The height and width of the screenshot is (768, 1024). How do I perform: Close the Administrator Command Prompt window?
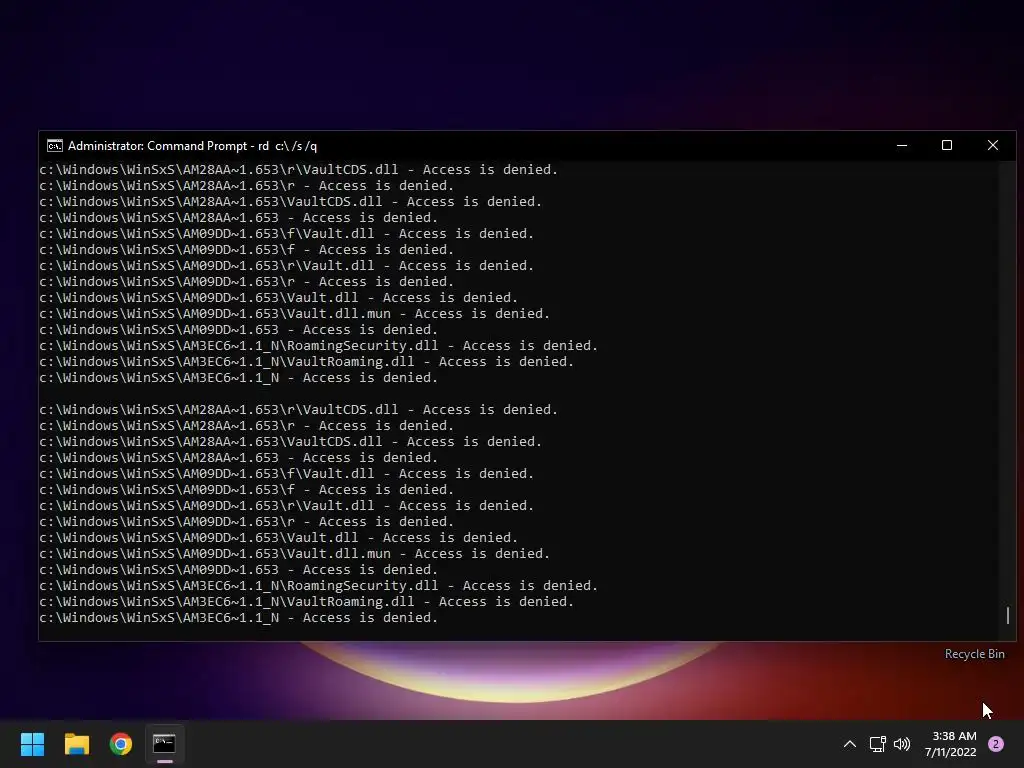pyautogui.click(x=993, y=146)
